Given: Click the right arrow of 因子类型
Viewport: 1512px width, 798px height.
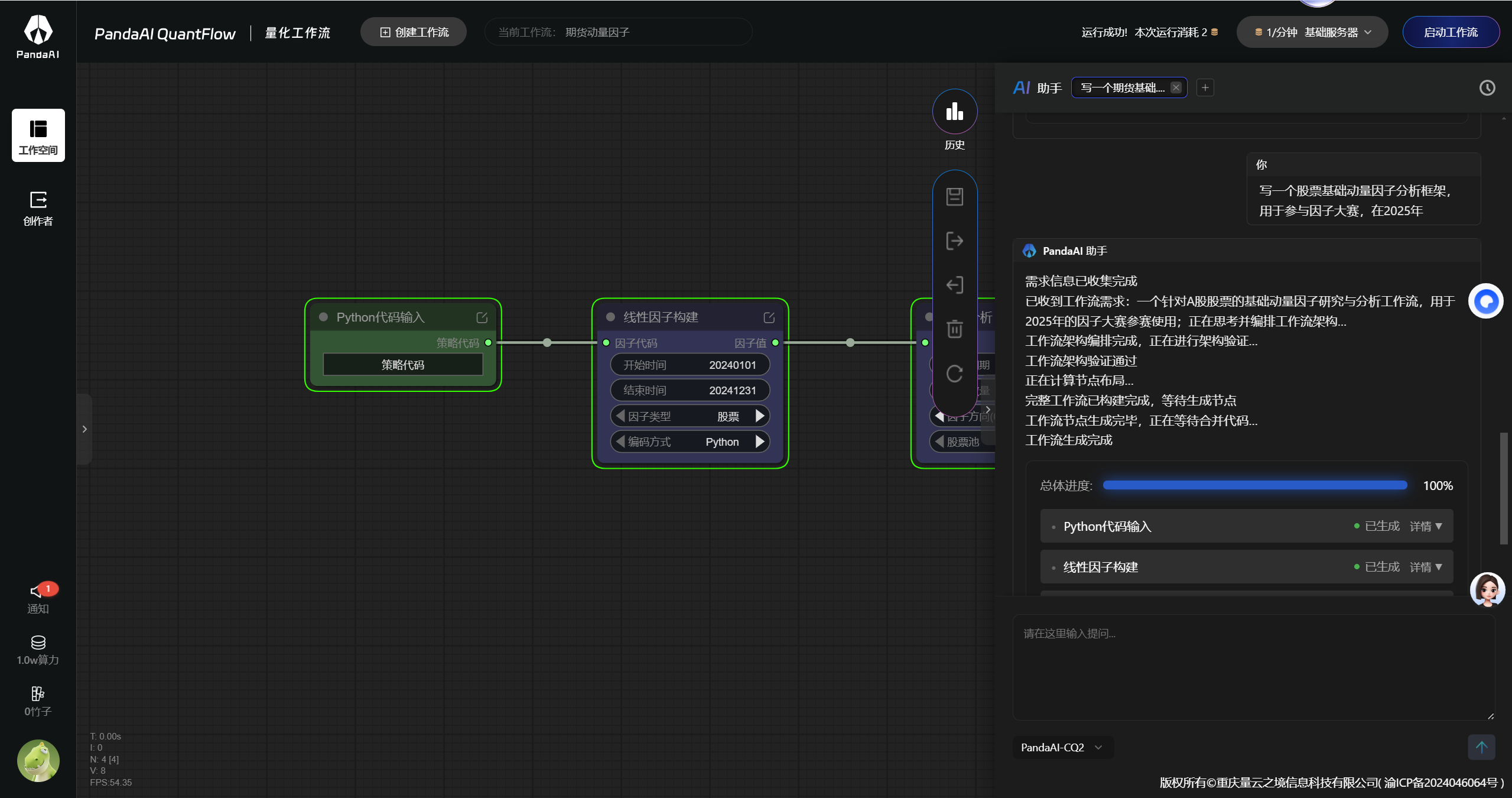Looking at the screenshot, I should click(760, 416).
